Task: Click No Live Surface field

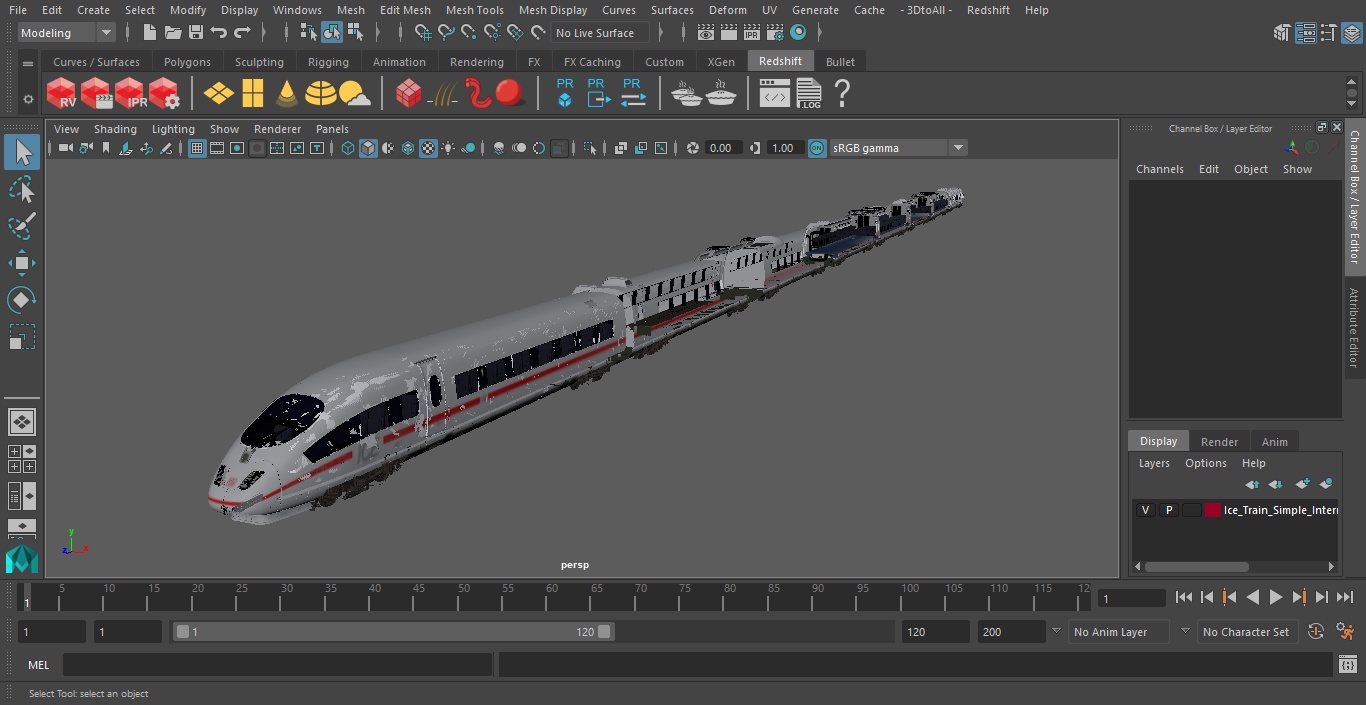Action: coord(601,33)
